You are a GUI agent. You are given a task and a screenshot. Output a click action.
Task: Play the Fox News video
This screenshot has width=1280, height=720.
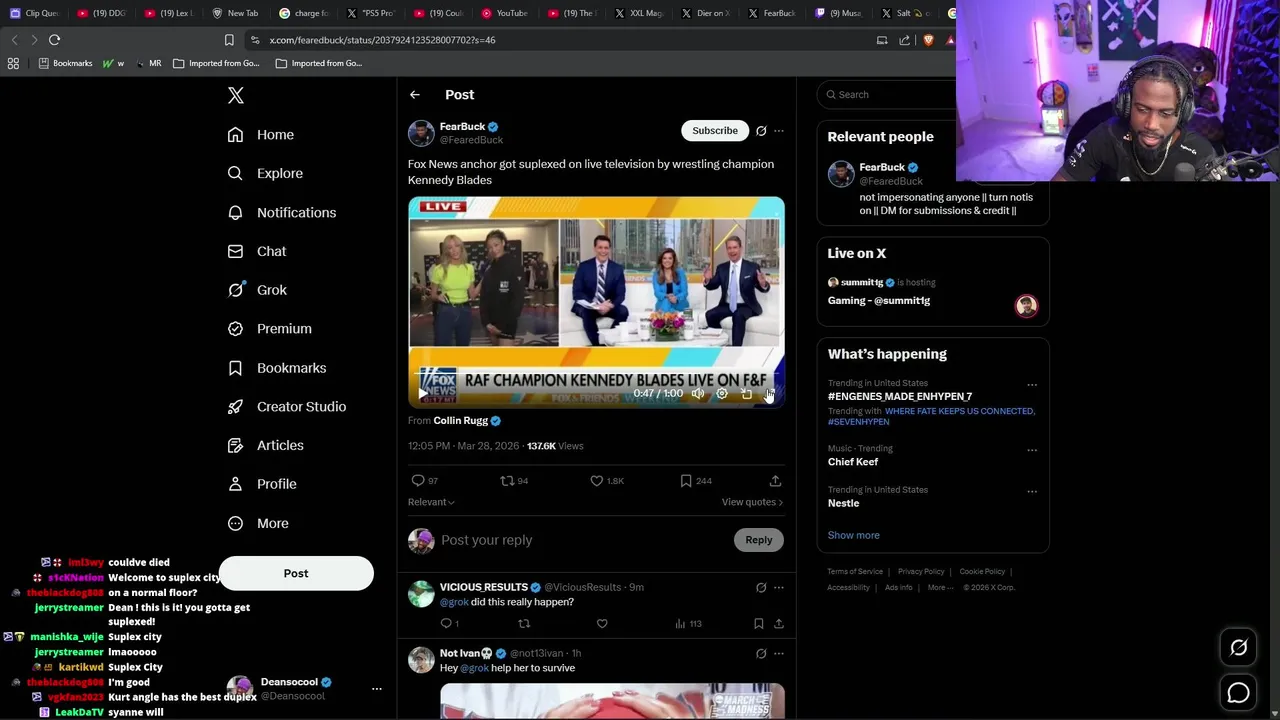click(424, 394)
